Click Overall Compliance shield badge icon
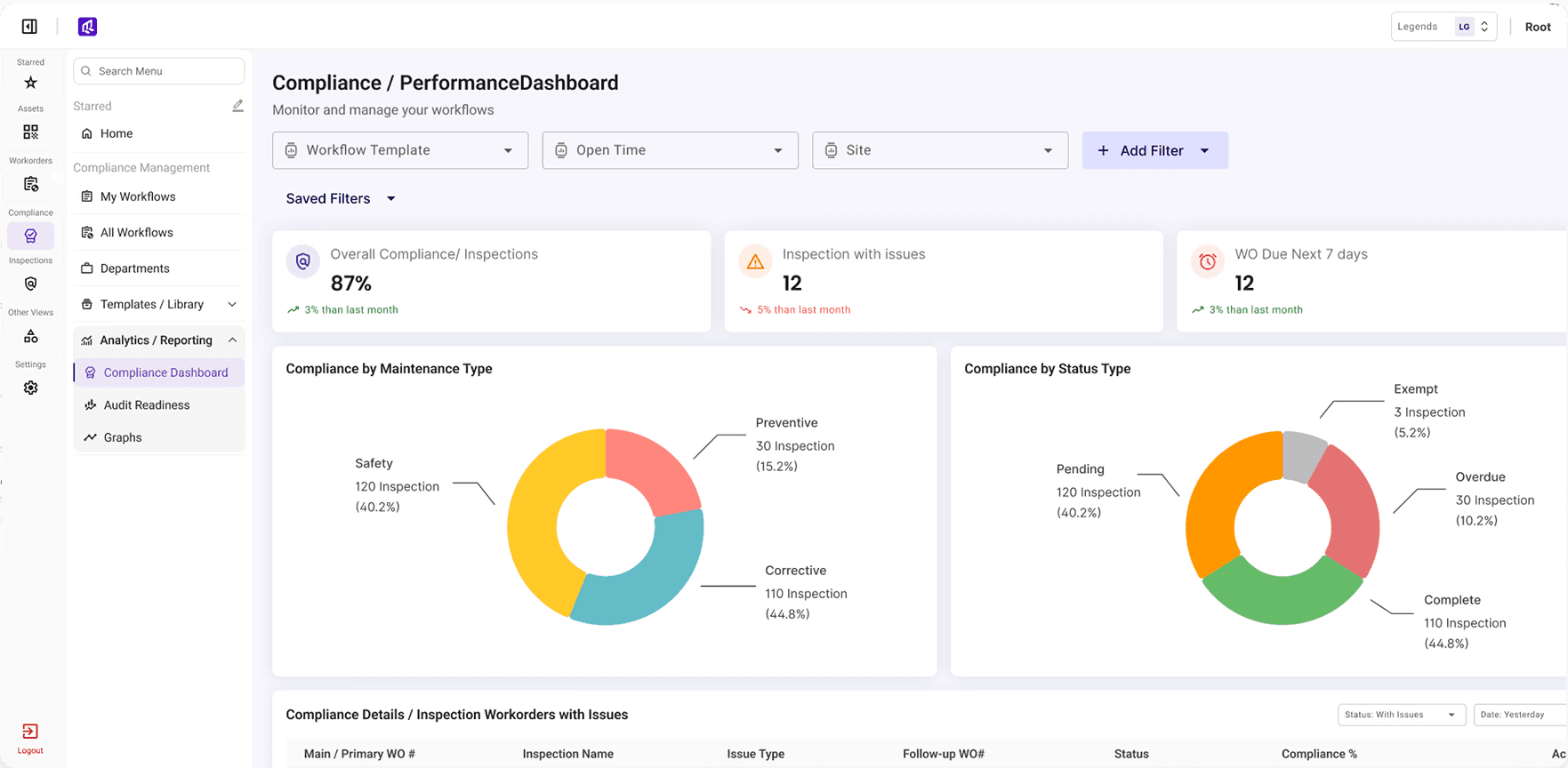Viewport: 1568px width, 768px height. (x=303, y=261)
